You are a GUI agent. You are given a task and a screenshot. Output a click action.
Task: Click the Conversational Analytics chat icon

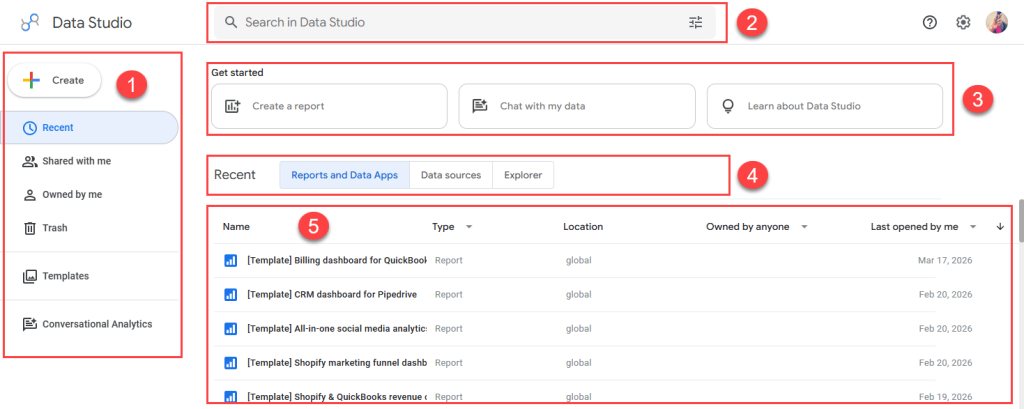click(29, 324)
